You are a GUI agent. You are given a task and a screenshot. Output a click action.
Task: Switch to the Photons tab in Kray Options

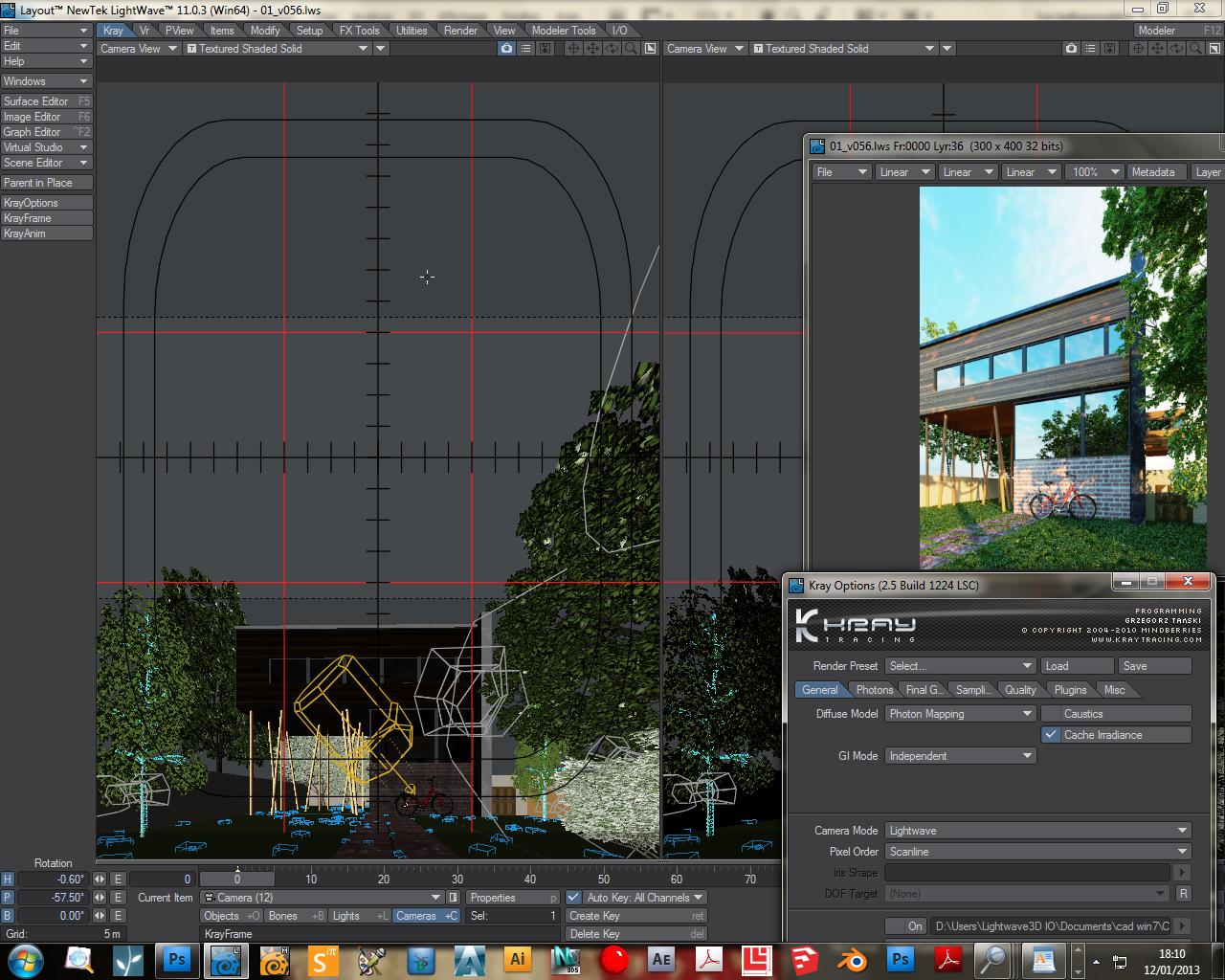(874, 690)
